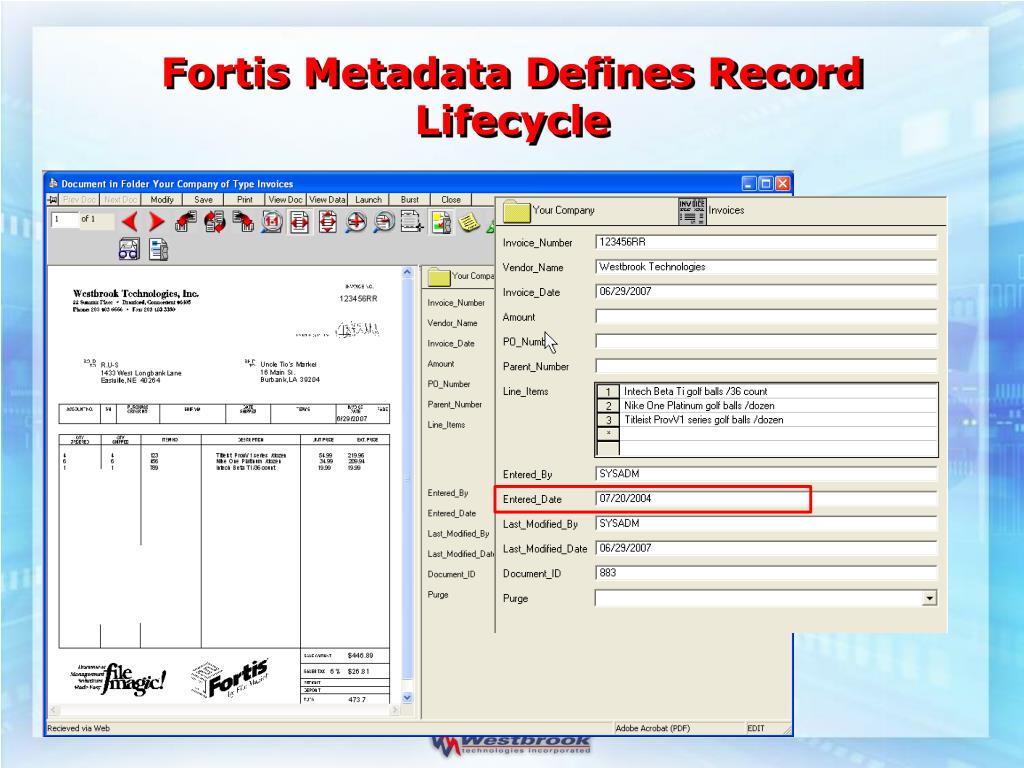Click the Entered_Date field 07/20/2004
1024x768 pixels.
coord(766,499)
